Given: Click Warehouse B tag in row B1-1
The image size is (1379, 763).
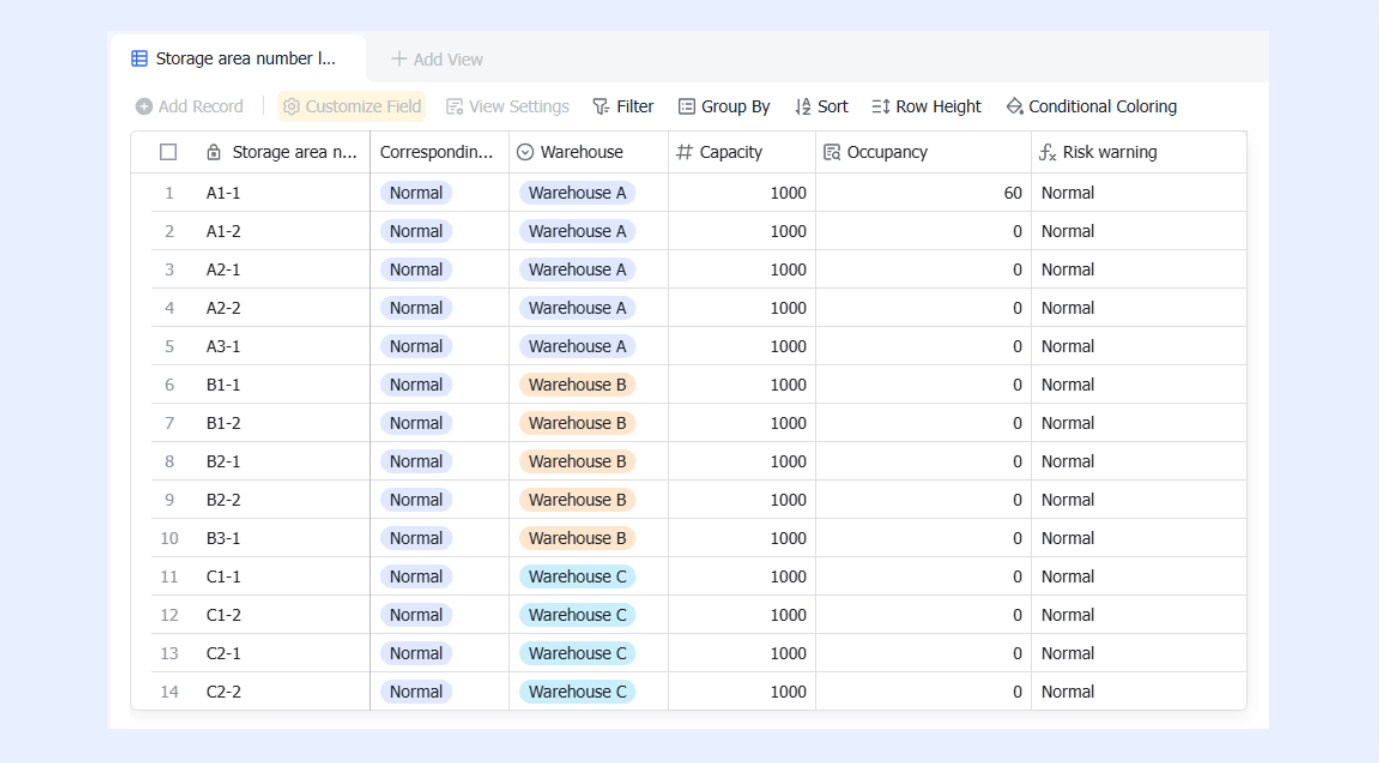Looking at the screenshot, I should click(577, 385).
